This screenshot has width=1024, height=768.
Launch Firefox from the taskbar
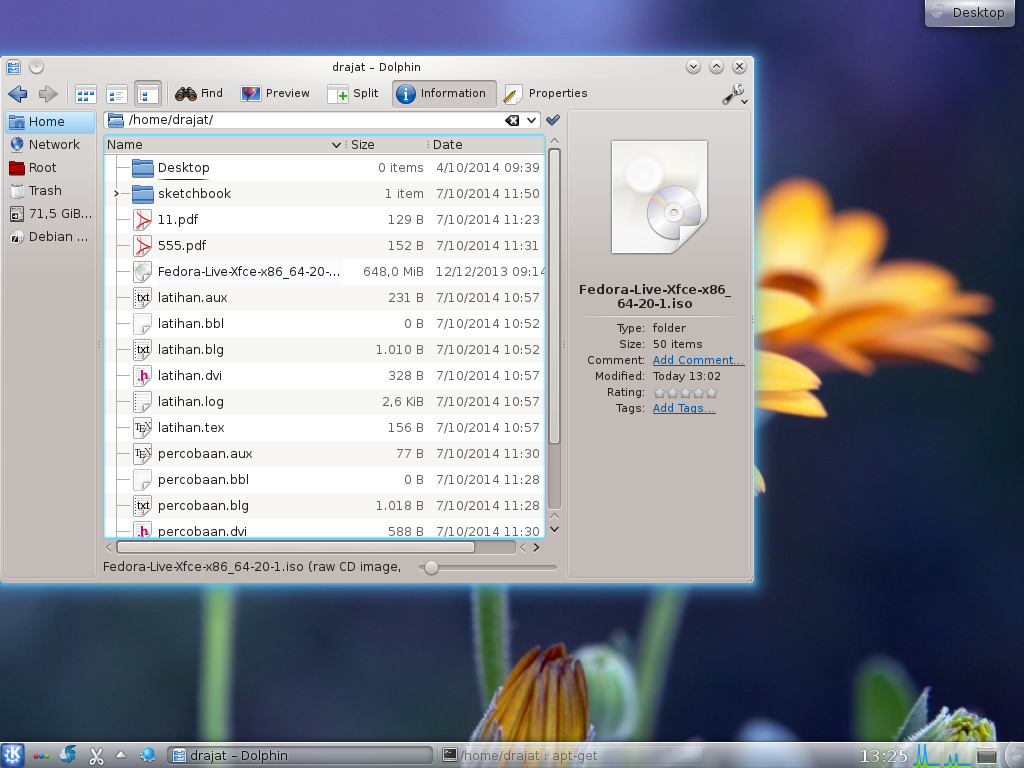[x=68, y=755]
